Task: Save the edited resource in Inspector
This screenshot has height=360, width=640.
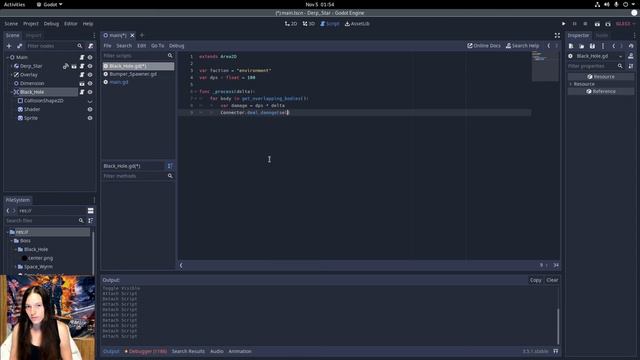Action: point(592,46)
